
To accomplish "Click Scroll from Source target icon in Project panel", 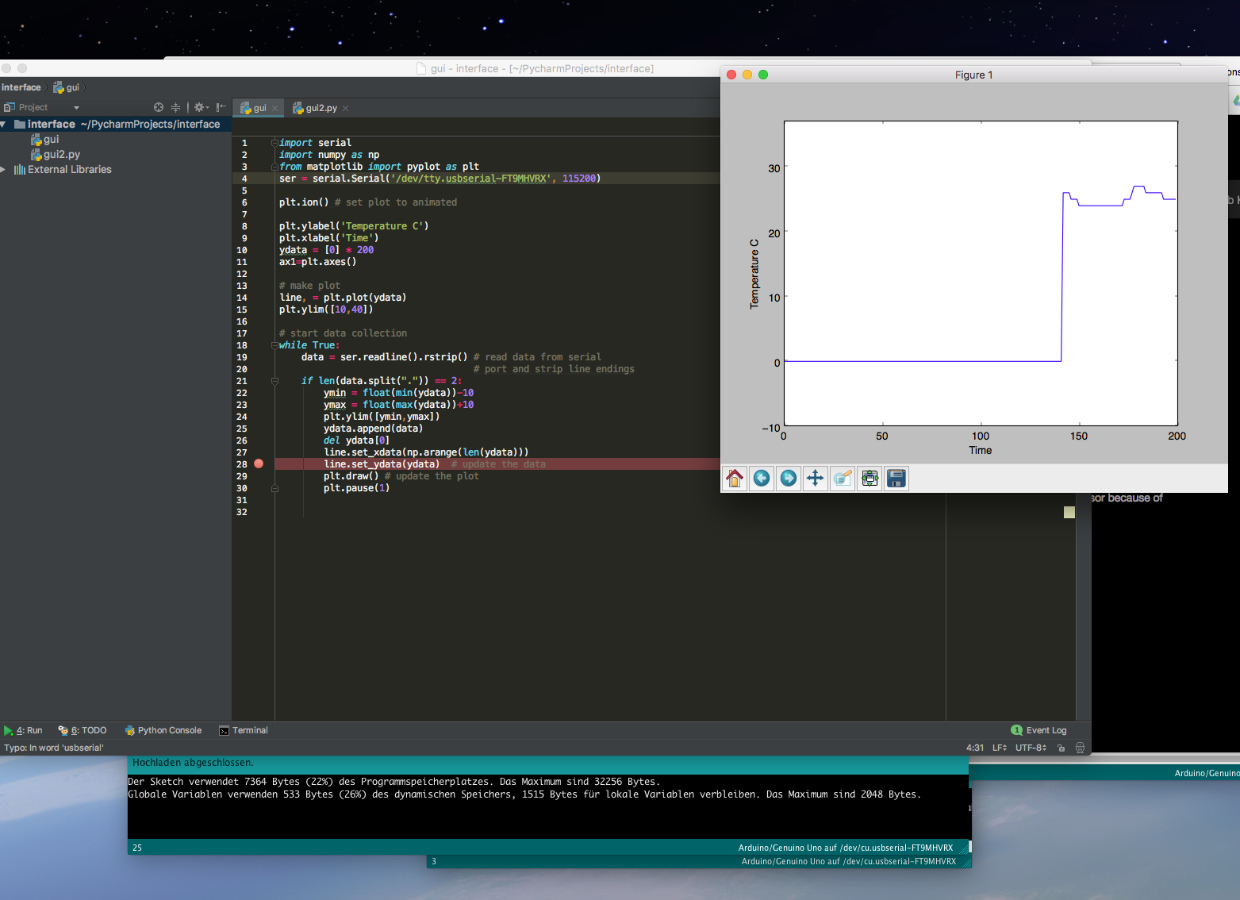I will 158,107.
